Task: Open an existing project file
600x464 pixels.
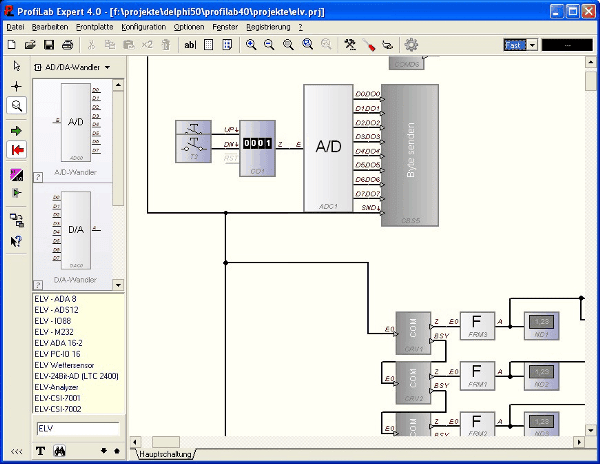Action: click(x=30, y=45)
